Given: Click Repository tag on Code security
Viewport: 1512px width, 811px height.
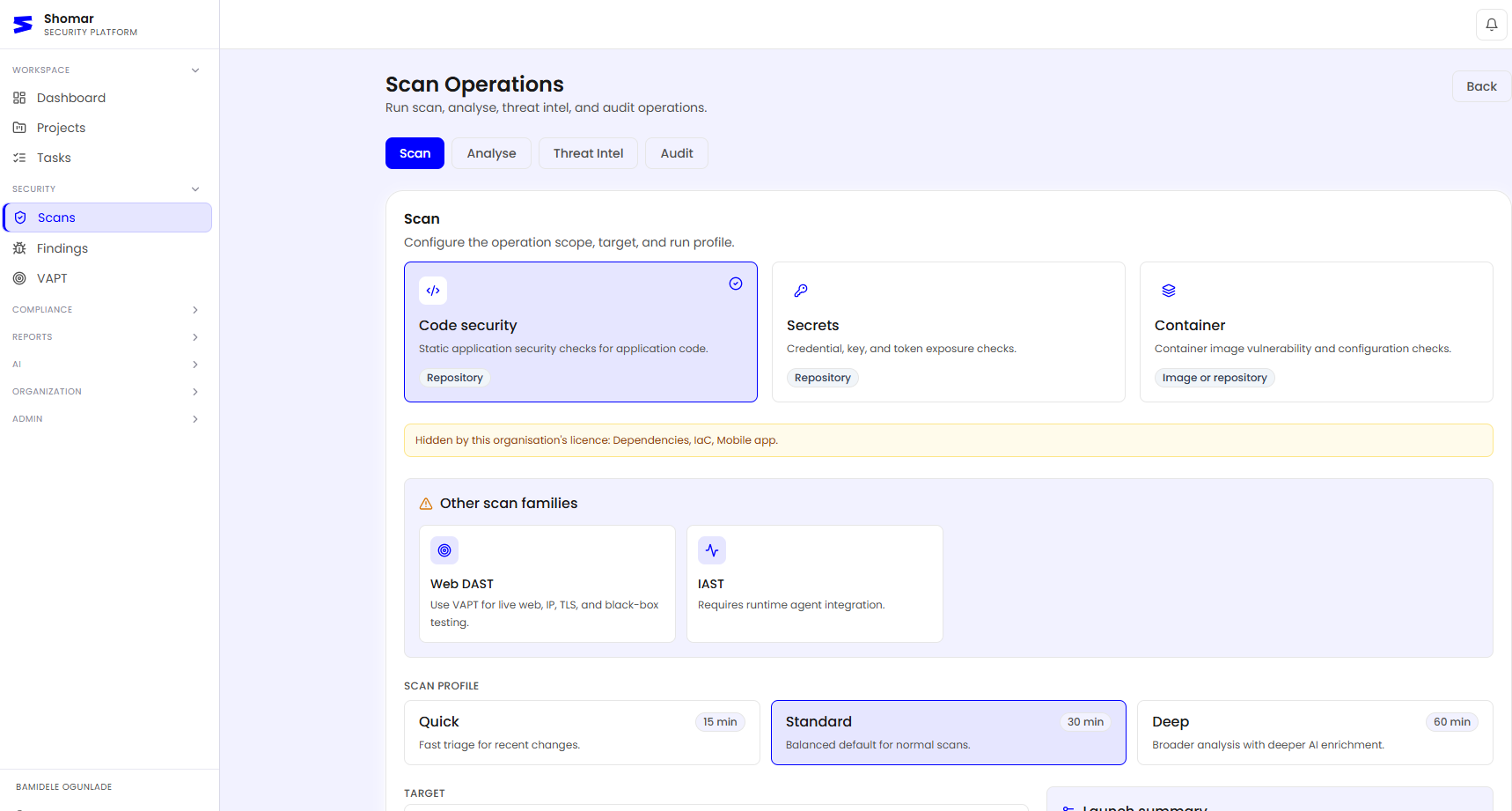Looking at the screenshot, I should (455, 378).
